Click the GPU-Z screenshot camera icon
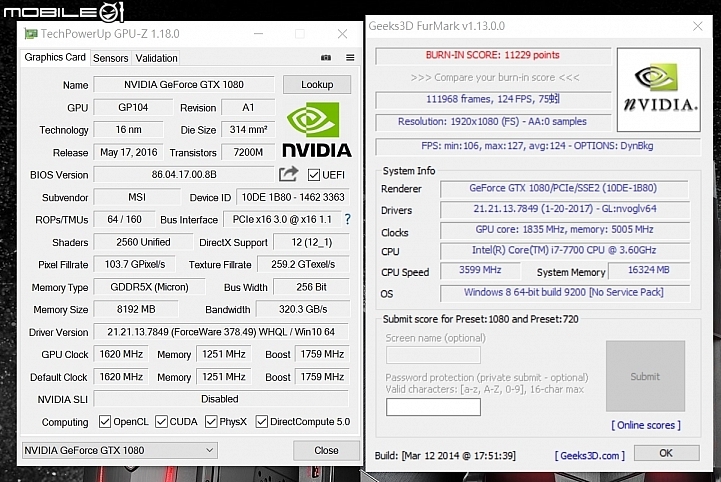The image size is (721, 482). [326, 57]
